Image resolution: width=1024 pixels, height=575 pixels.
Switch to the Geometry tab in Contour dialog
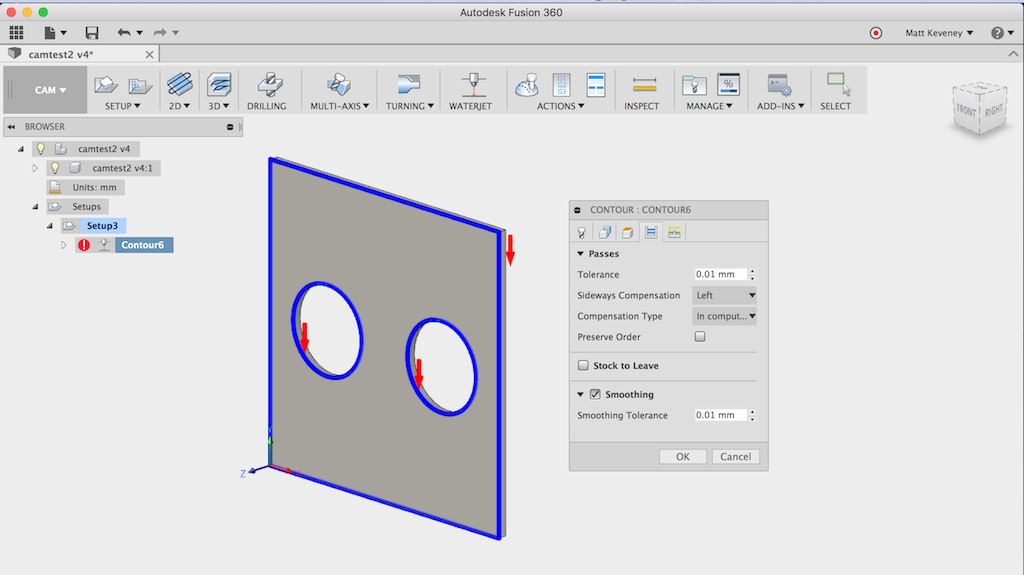(605, 232)
